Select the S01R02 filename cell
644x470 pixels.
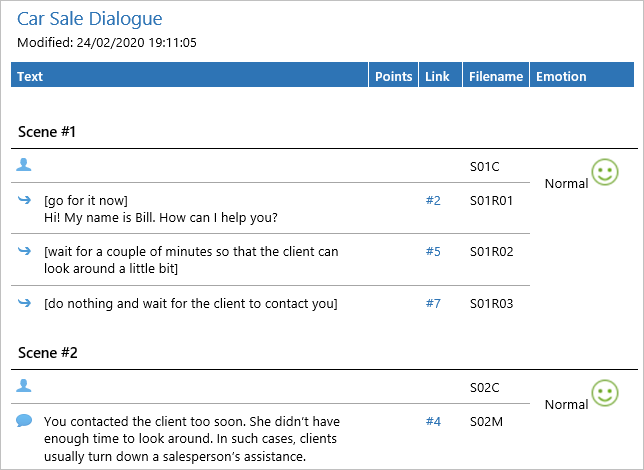491,251
